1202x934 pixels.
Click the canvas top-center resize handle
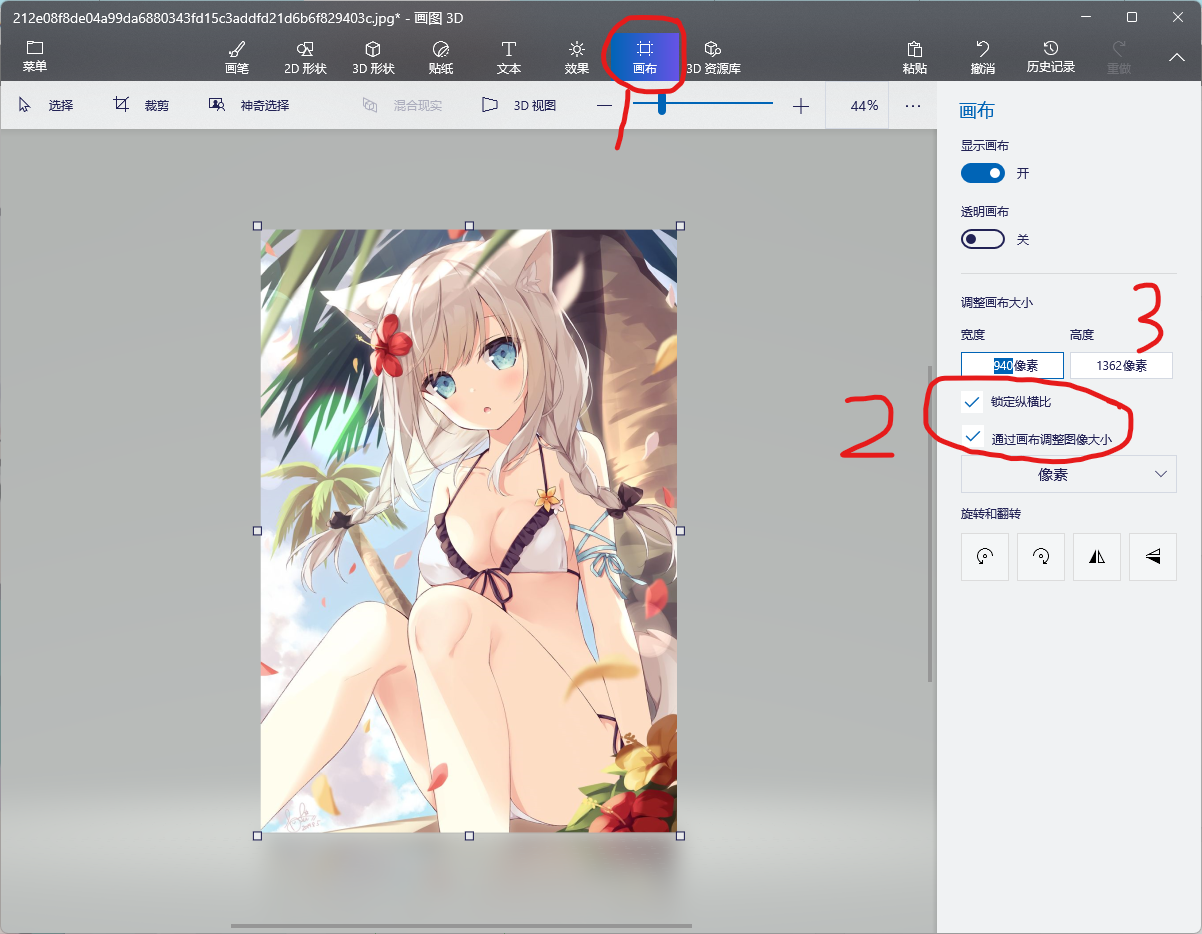pos(469,226)
